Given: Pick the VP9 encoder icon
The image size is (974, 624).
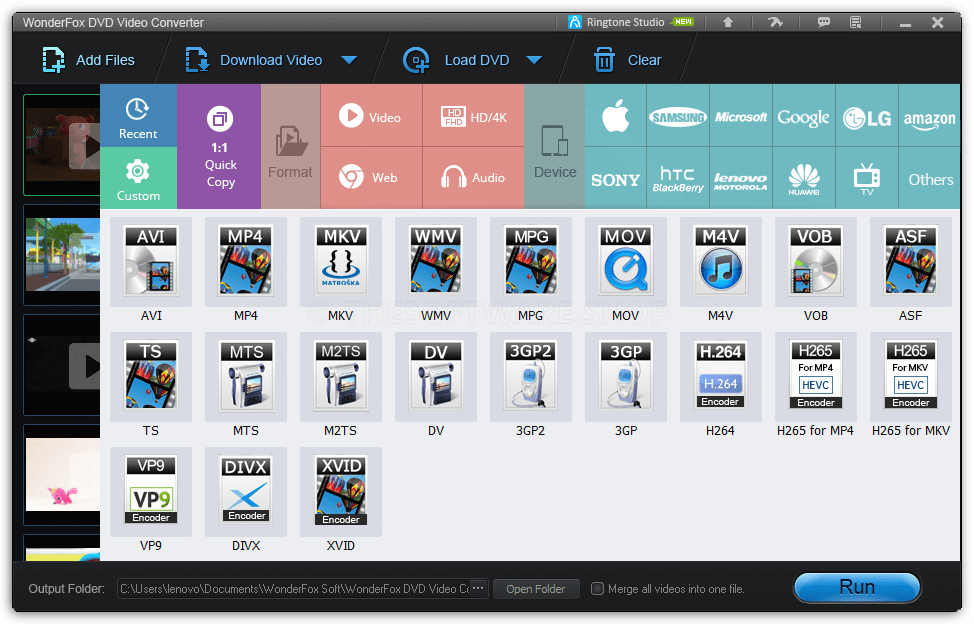Looking at the screenshot, I should (x=151, y=492).
